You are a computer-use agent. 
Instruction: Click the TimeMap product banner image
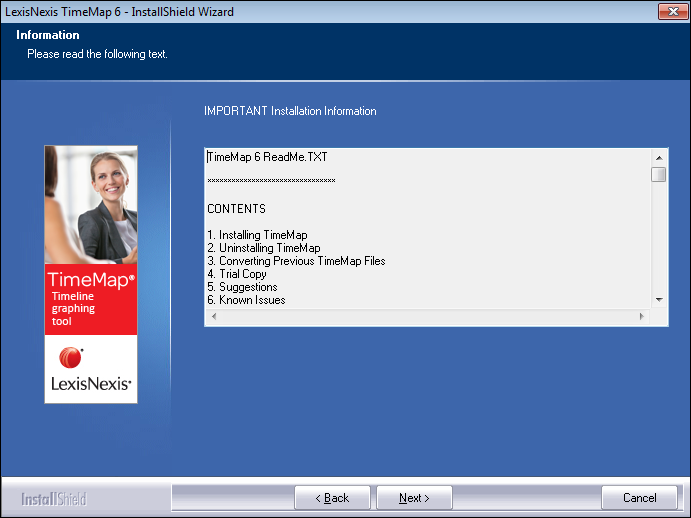pos(91,274)
